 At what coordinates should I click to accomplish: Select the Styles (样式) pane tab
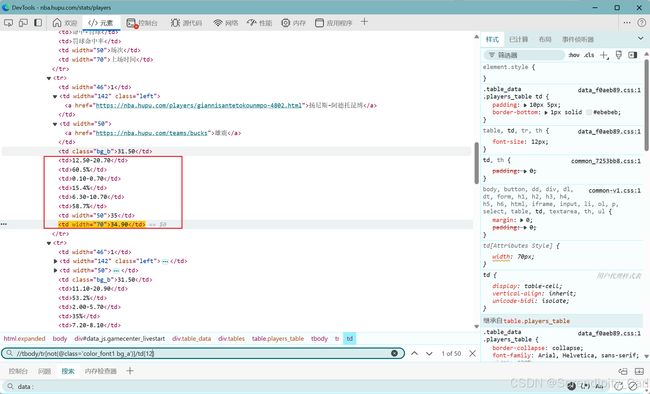coord(492,39)
